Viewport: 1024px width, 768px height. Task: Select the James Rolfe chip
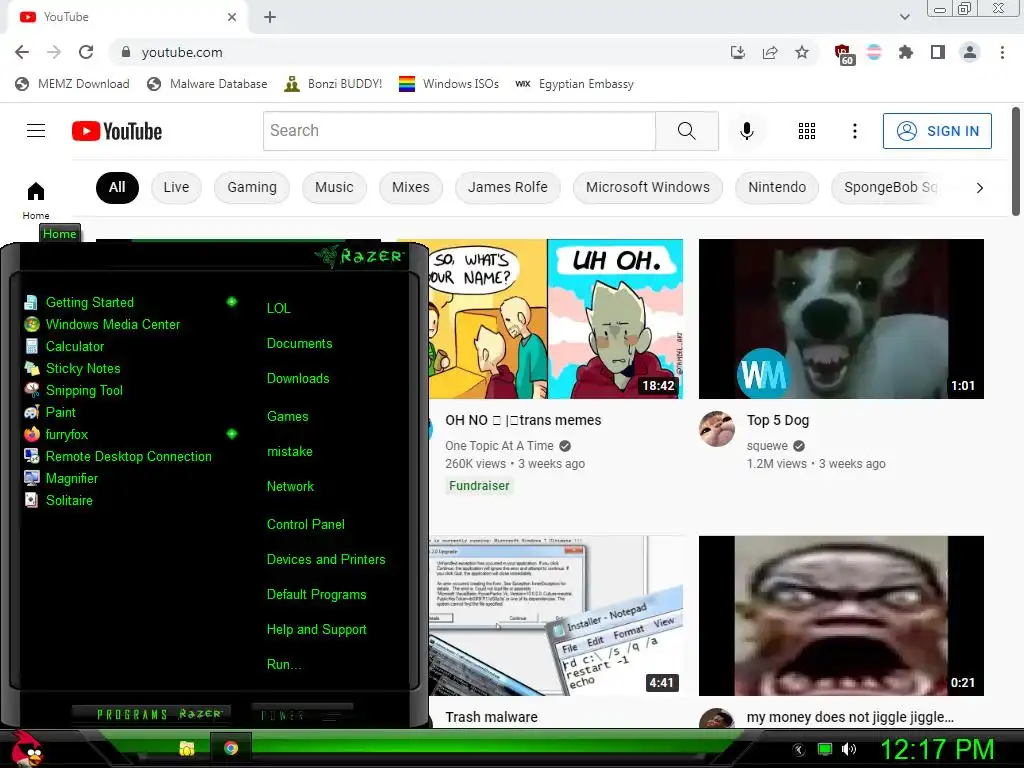(x=507, y=187)
